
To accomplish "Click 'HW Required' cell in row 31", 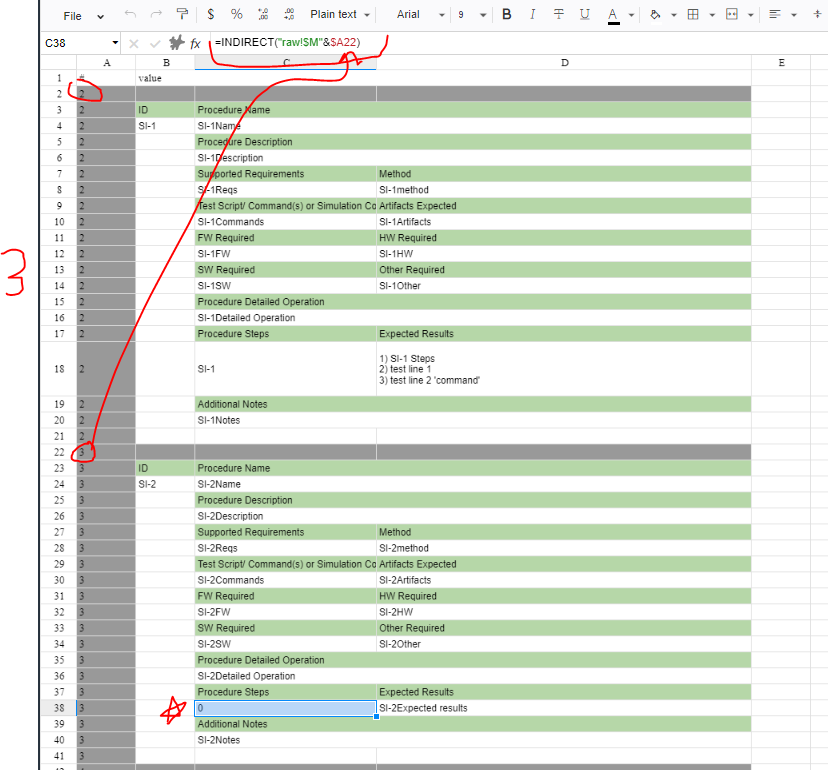I will [x=564, y=596].
